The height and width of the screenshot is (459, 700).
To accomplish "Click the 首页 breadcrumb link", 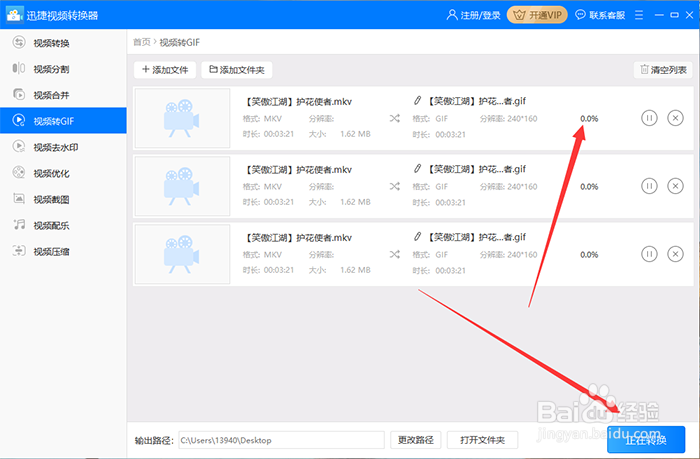I will [x=142, y=42].
